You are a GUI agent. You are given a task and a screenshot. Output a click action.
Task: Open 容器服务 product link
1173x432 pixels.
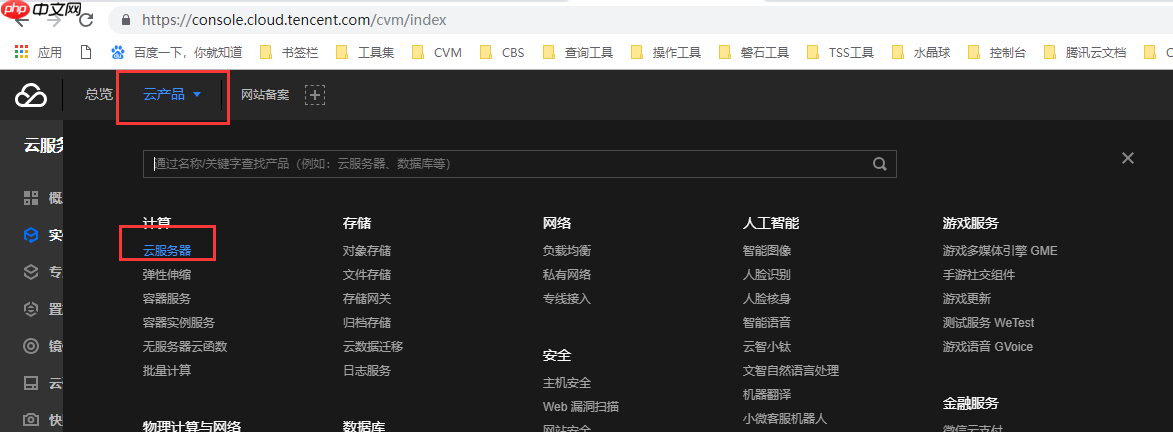[x=167, y=299]
